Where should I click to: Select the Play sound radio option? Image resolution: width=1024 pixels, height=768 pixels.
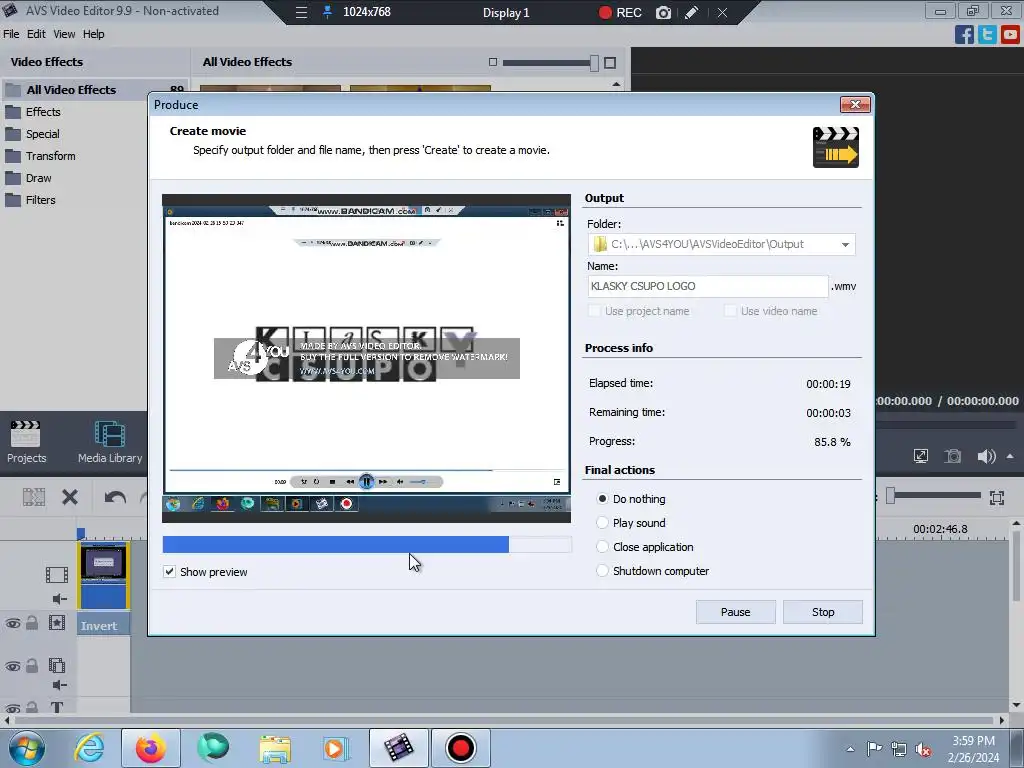tap(602, 523)
